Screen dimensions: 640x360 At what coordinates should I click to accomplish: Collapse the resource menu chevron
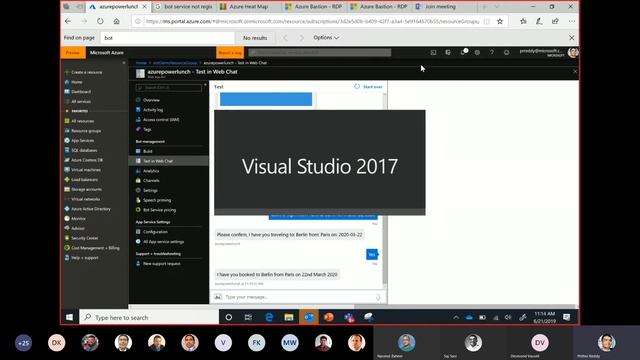[205, 85]
